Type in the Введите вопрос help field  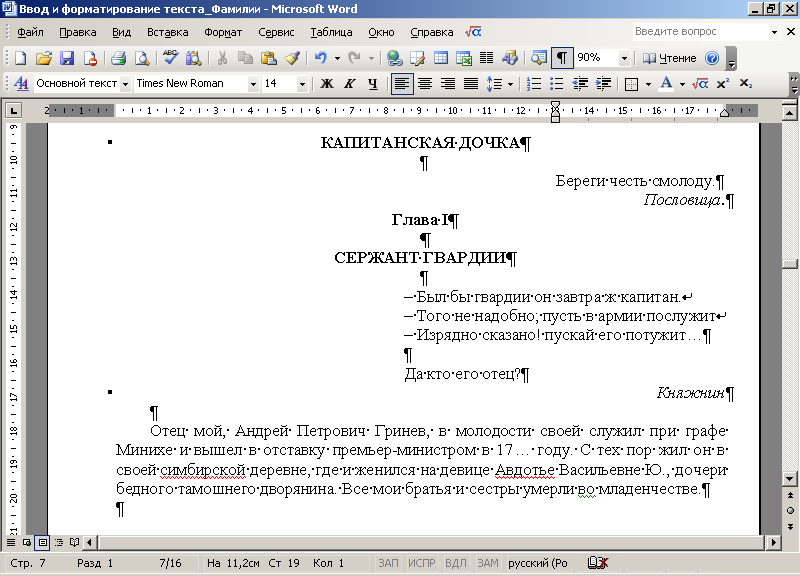click(x=700, y=32)
